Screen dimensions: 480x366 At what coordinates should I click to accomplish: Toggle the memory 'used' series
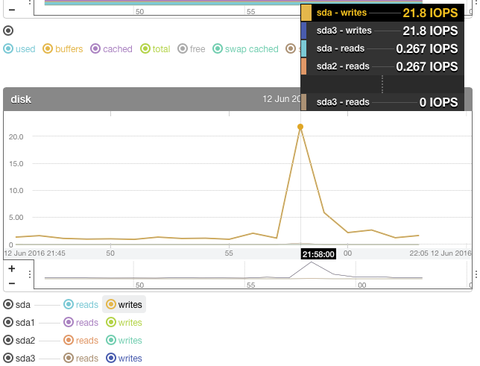(x=19, y=49)
